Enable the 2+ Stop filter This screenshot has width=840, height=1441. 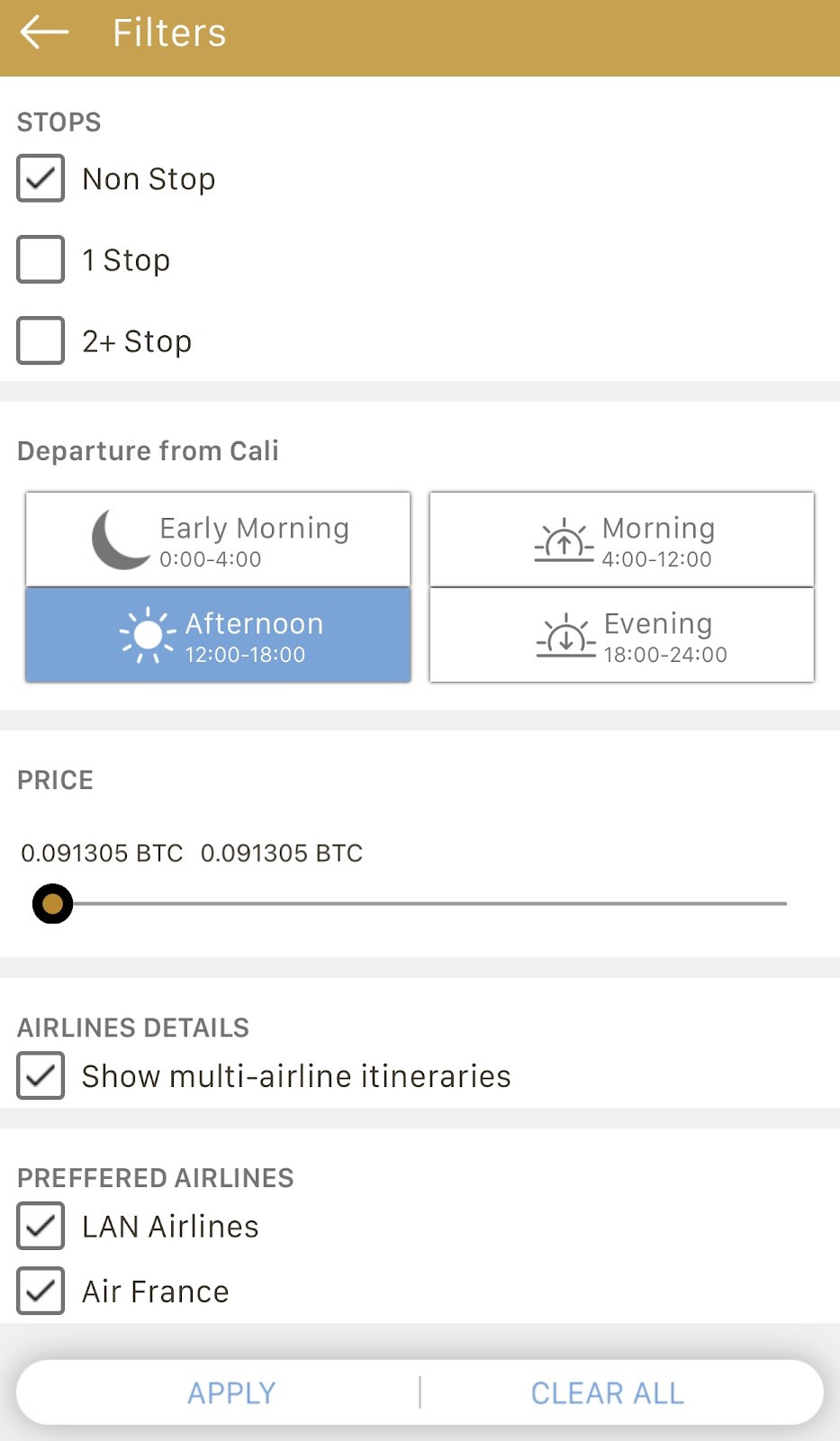tap(41, 340)
